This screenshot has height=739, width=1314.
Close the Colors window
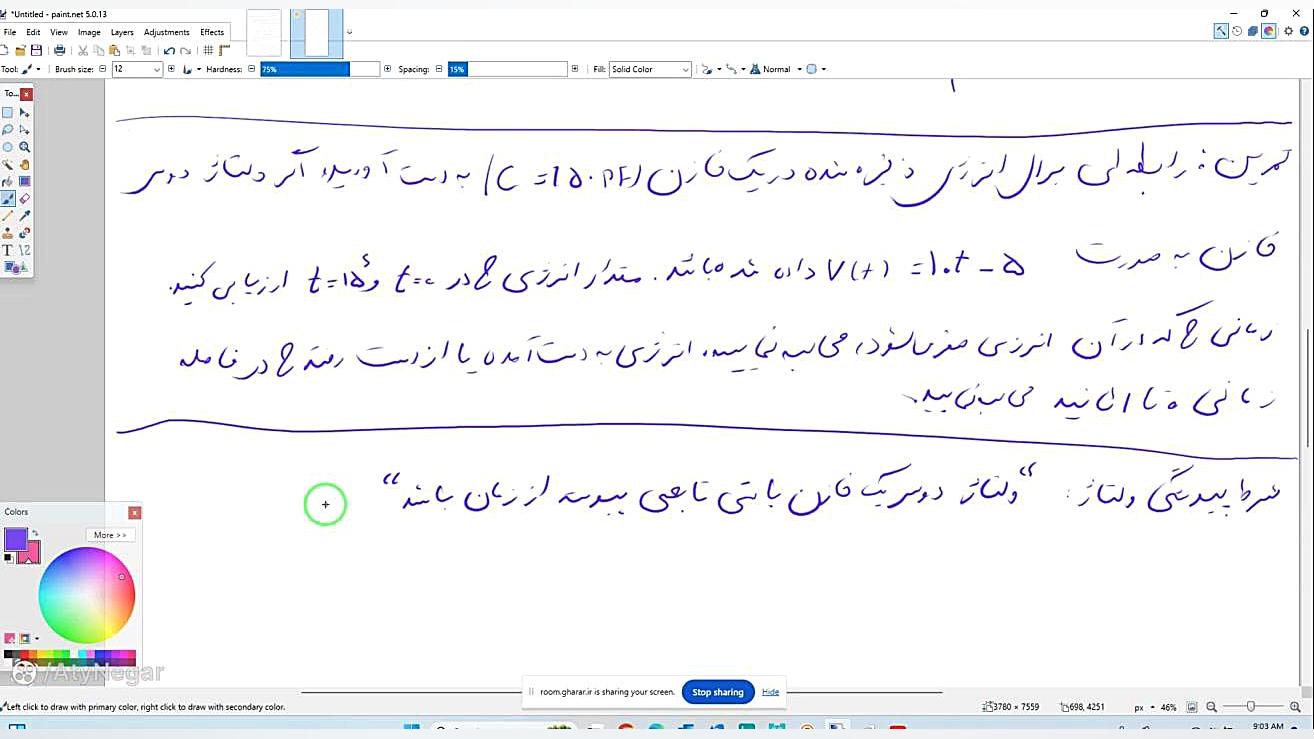click(x=135, y=512)
